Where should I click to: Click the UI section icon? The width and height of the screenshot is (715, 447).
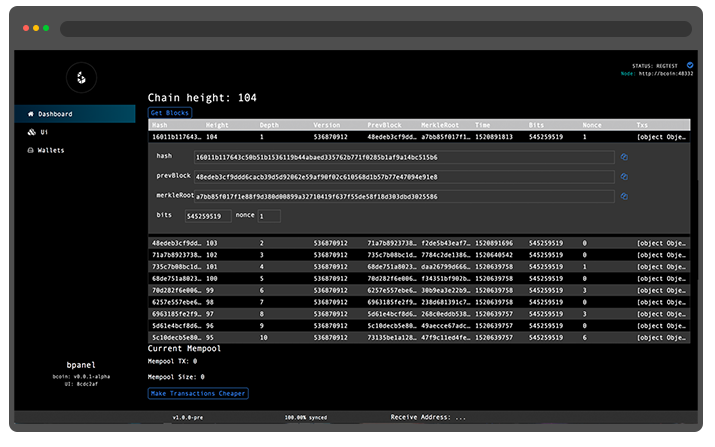31,132
